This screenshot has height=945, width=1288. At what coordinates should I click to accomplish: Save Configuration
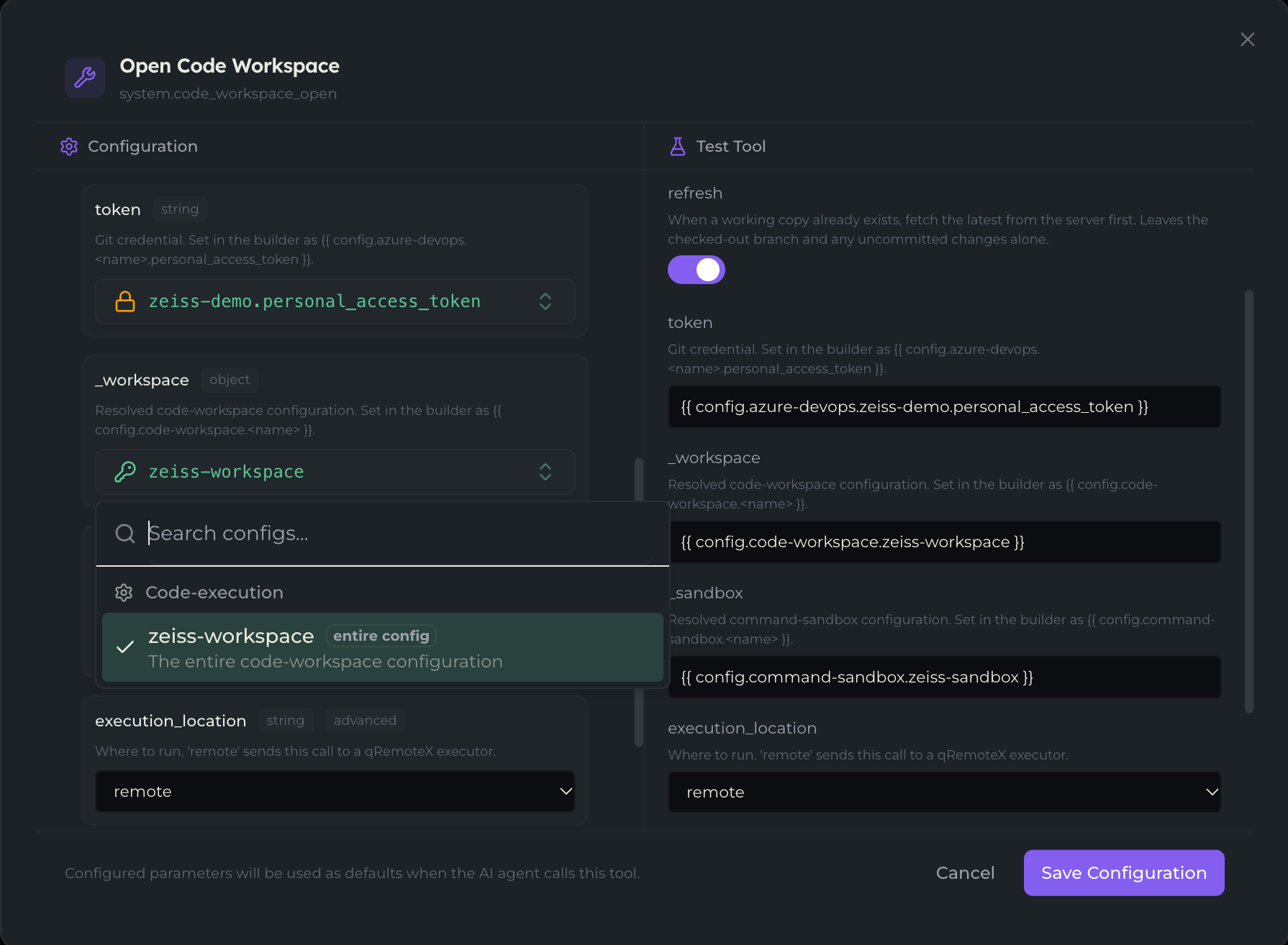1124,873
